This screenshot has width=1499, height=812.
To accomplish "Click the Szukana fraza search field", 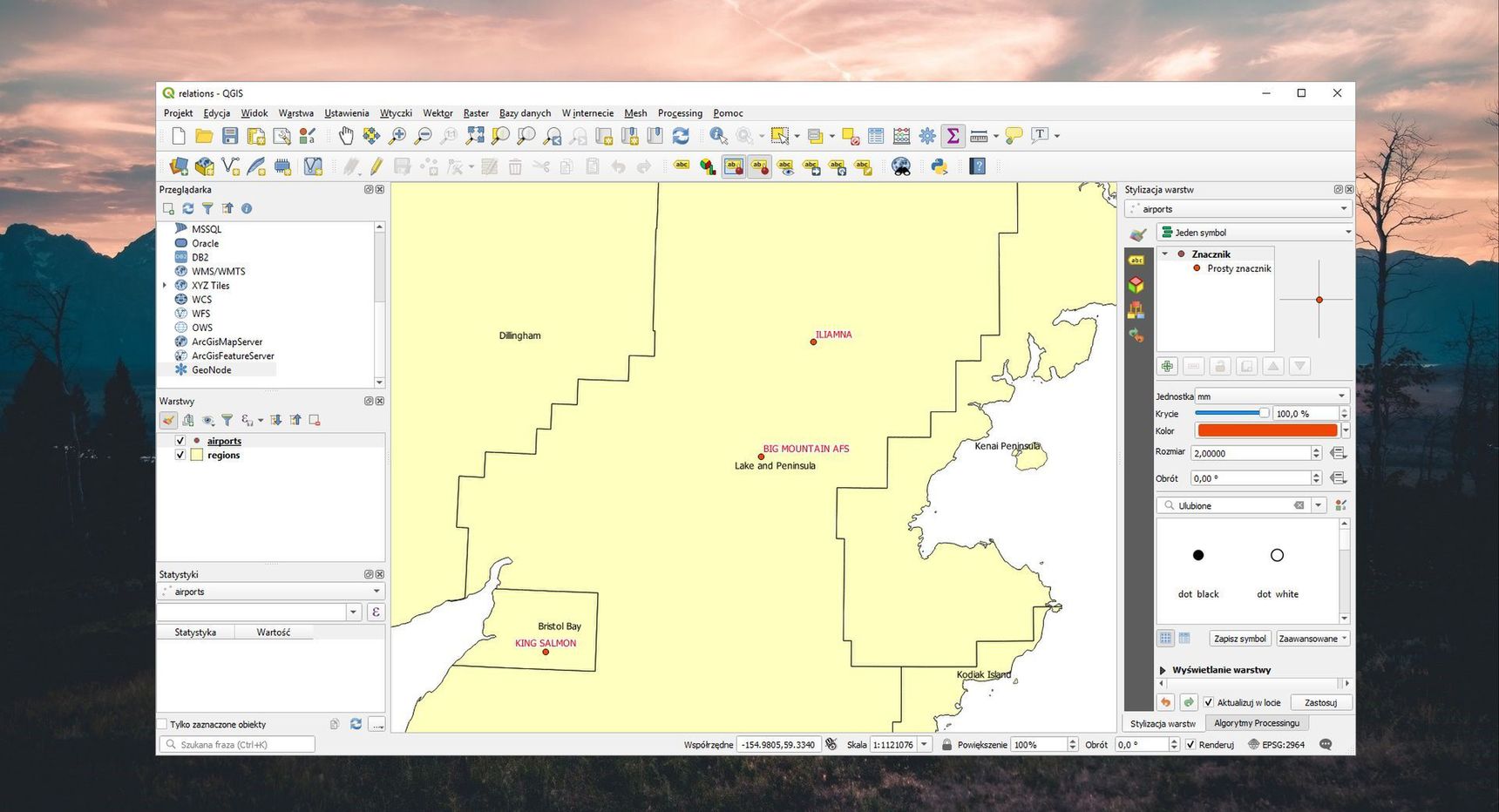I will (x=236, y=744).
